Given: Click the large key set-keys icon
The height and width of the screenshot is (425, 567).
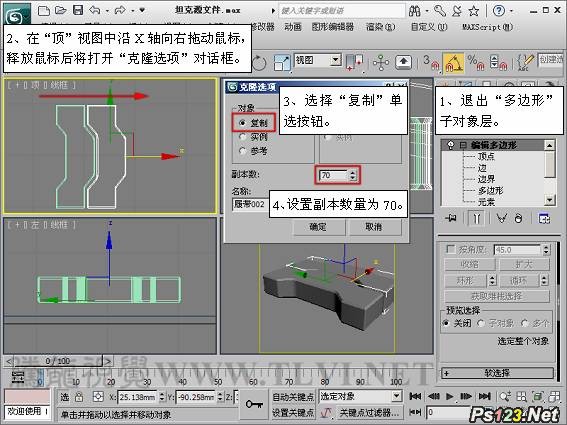Looking at the screenshot, I should tap(254, 404).
